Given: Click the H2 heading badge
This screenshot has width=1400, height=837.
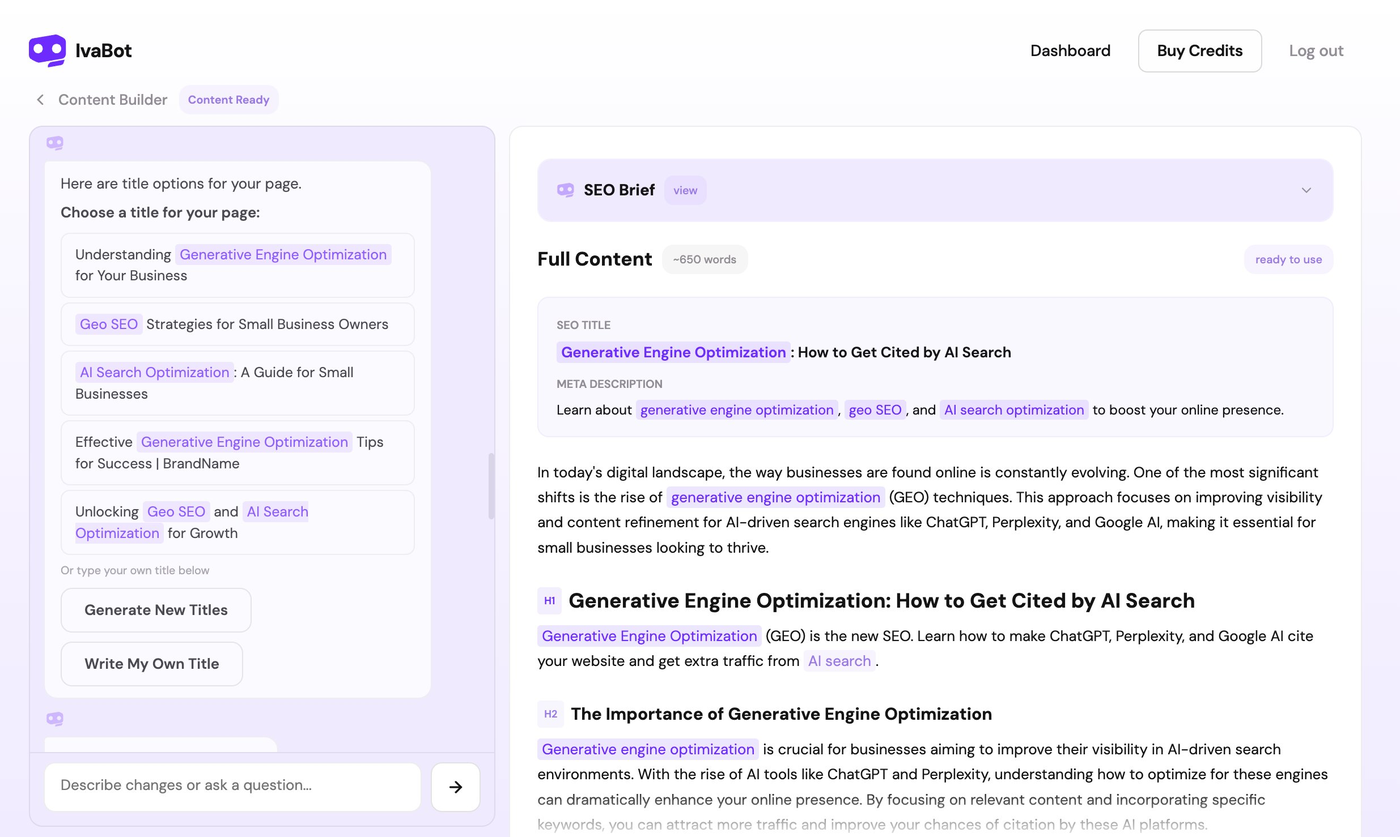Looking at the screenshot, I should coord(550,714).
